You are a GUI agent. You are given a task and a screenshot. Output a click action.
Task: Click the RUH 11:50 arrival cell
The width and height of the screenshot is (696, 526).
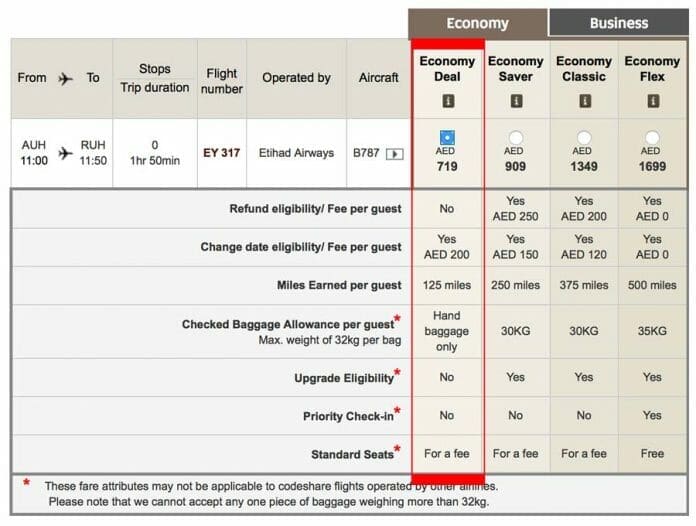(x=93, y=153)
